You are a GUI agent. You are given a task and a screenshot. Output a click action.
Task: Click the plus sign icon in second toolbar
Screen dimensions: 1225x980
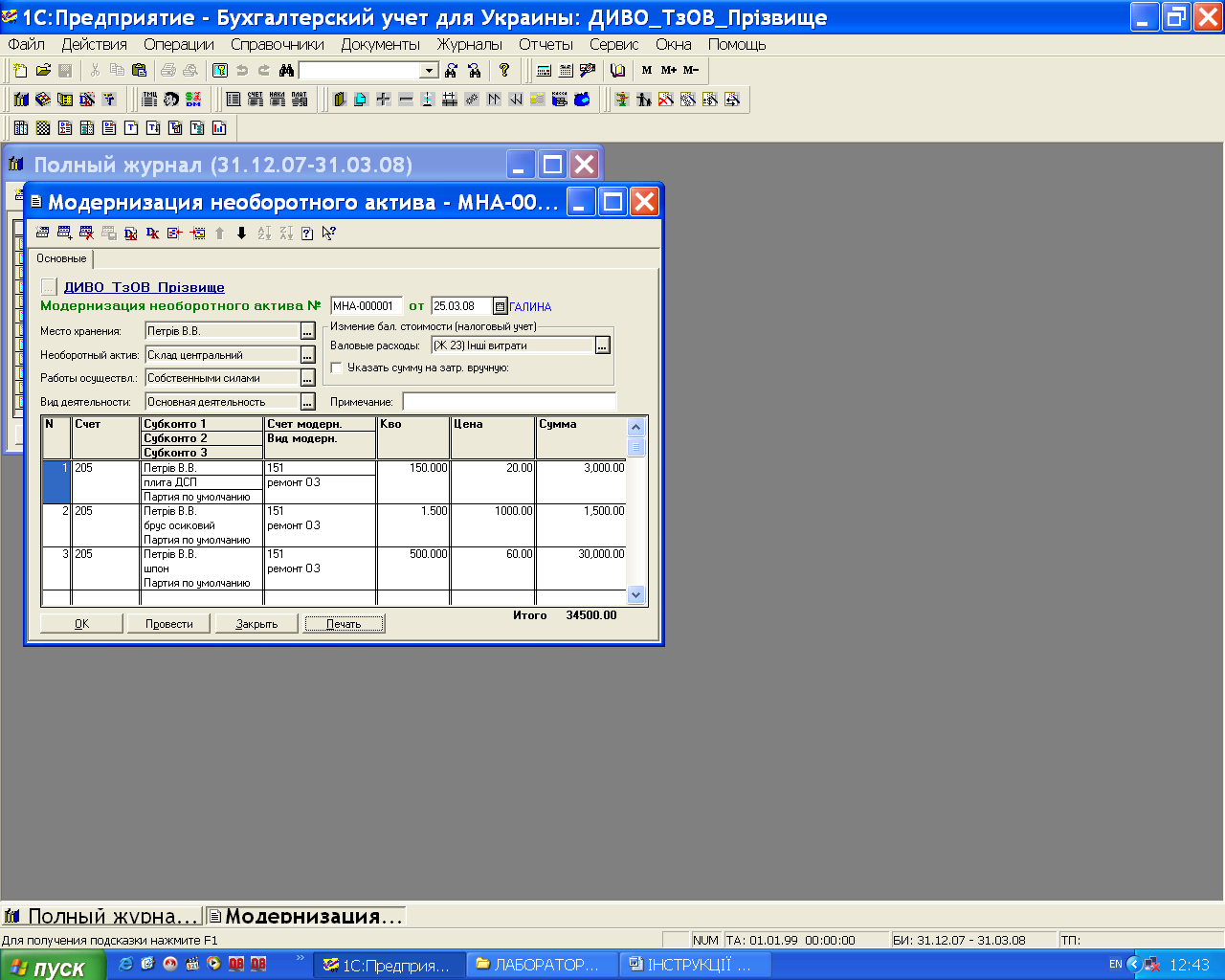[384, 99]
